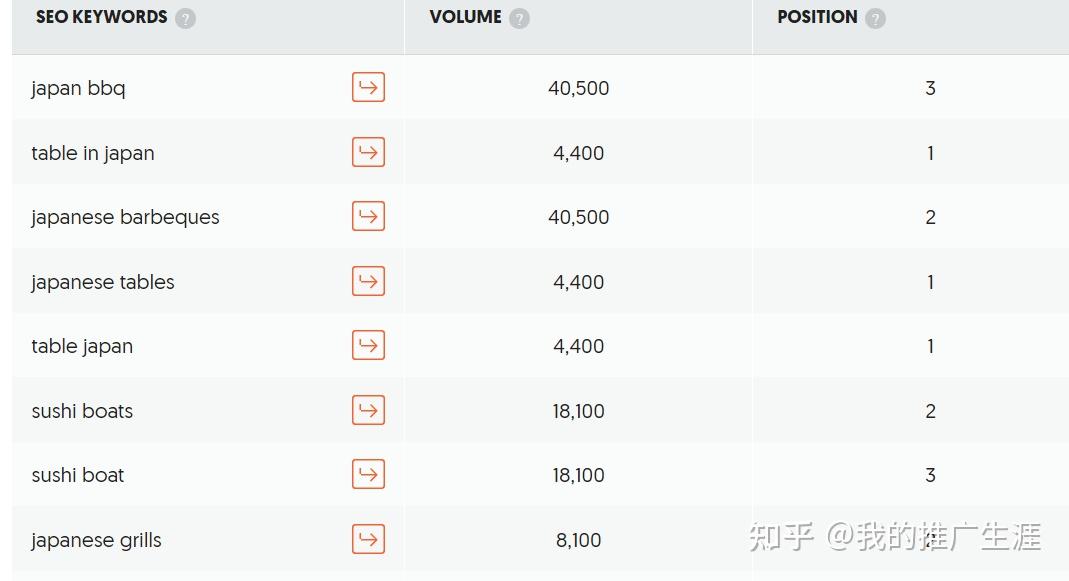Open arrow icon for japanese barbeques
The width and height of the screenshot is (1069, 581).
[368, 217]
